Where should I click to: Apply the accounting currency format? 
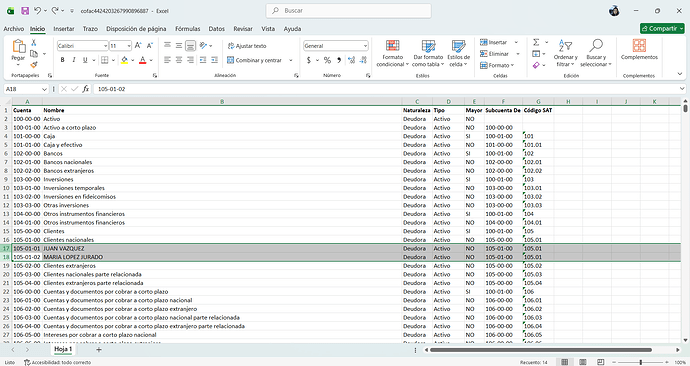[x=308, y=60]
